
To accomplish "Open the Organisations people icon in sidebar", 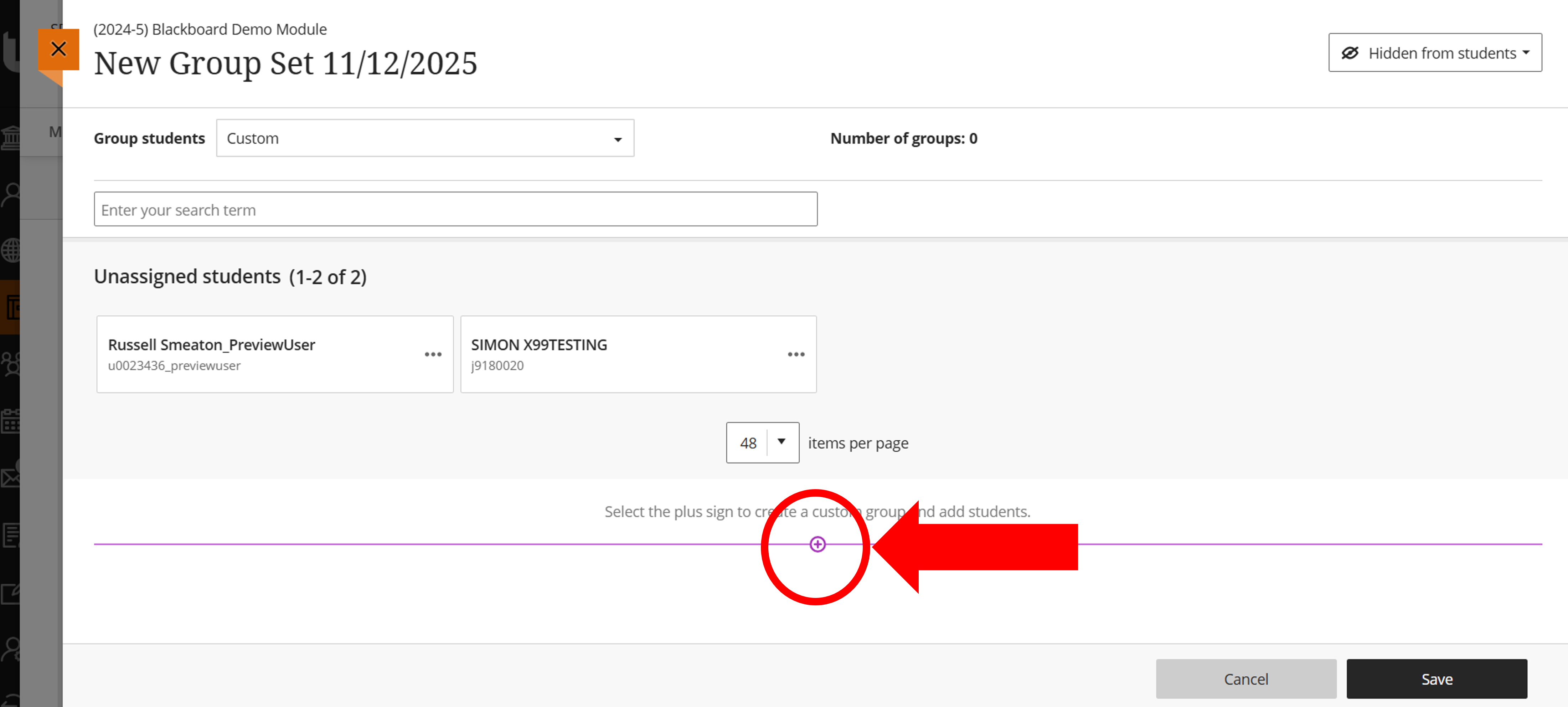I will pos(10,364).
